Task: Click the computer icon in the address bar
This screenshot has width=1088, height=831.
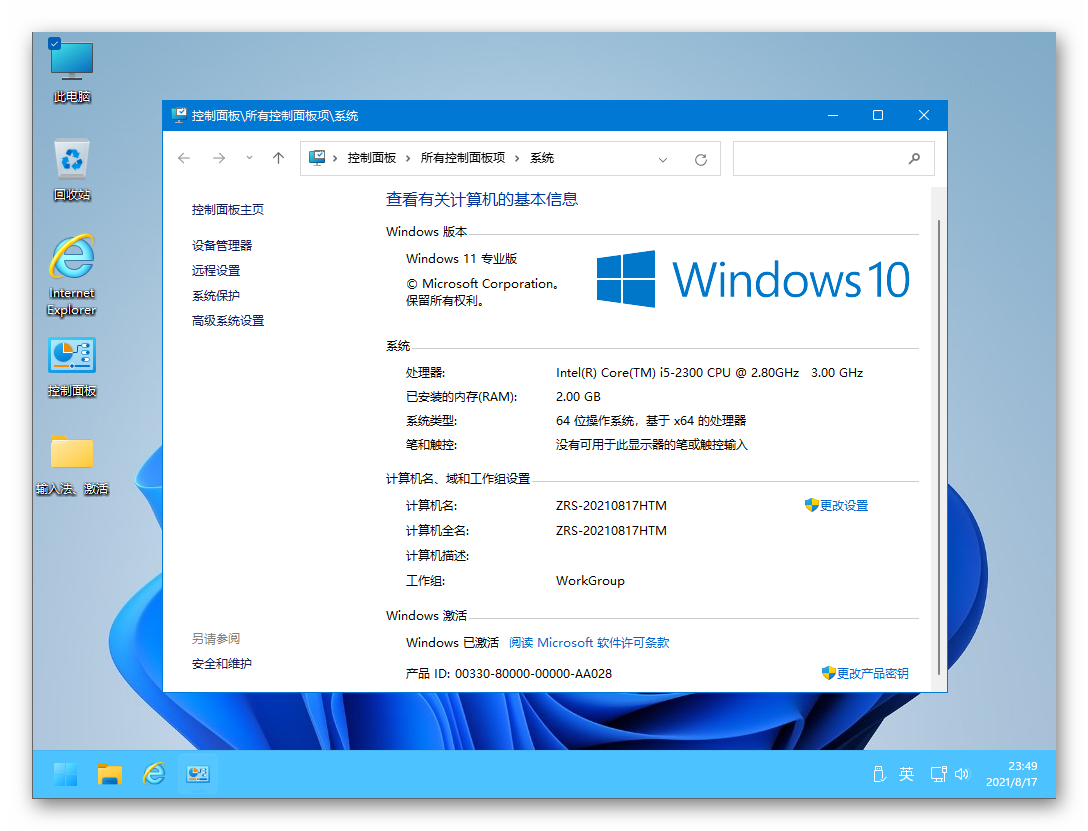Action: click(x=317, y=157)
